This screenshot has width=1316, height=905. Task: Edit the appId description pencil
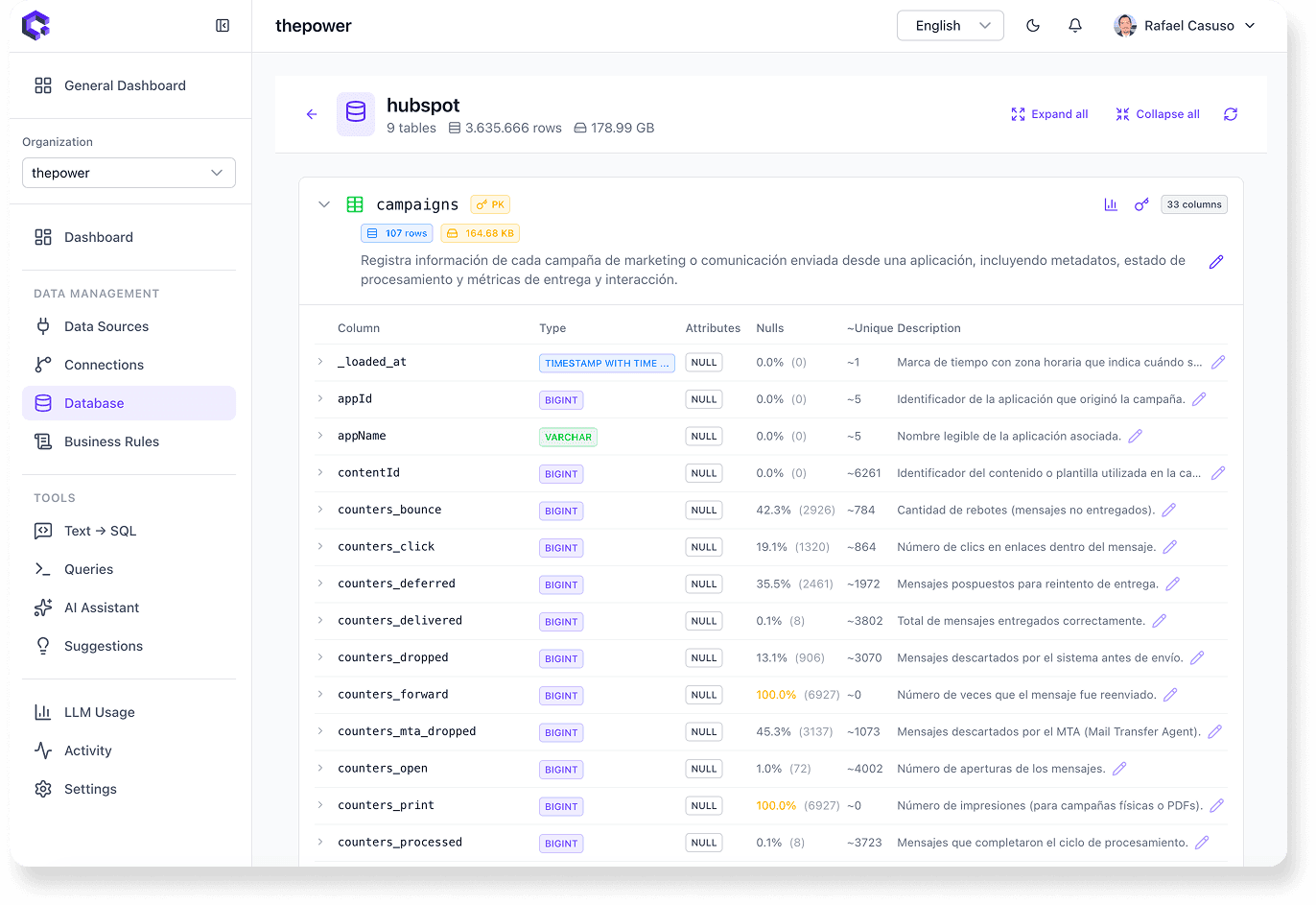1199,399
